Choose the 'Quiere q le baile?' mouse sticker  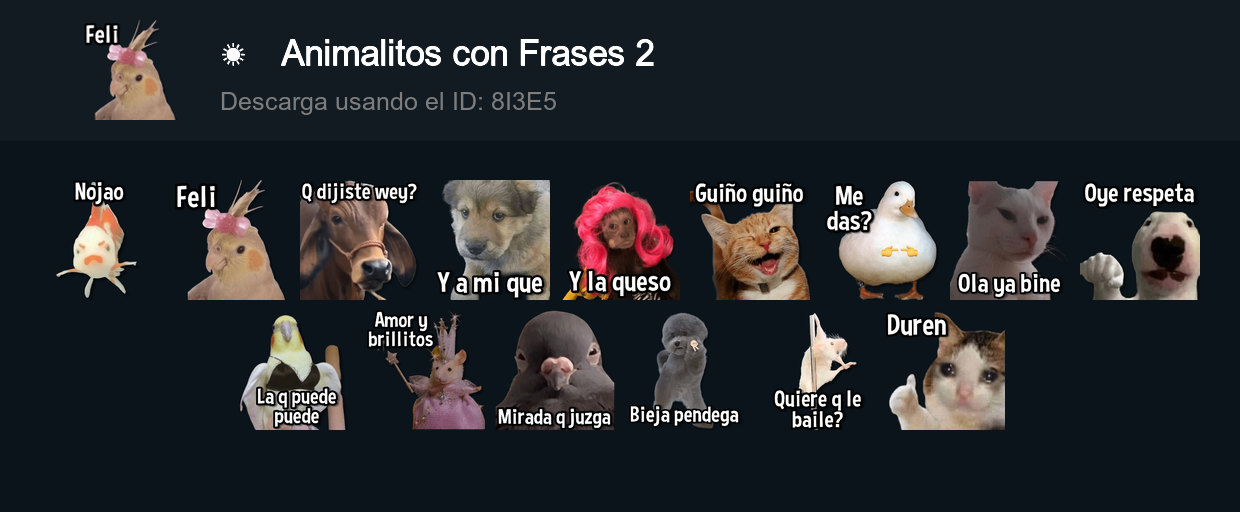point(819,370)
